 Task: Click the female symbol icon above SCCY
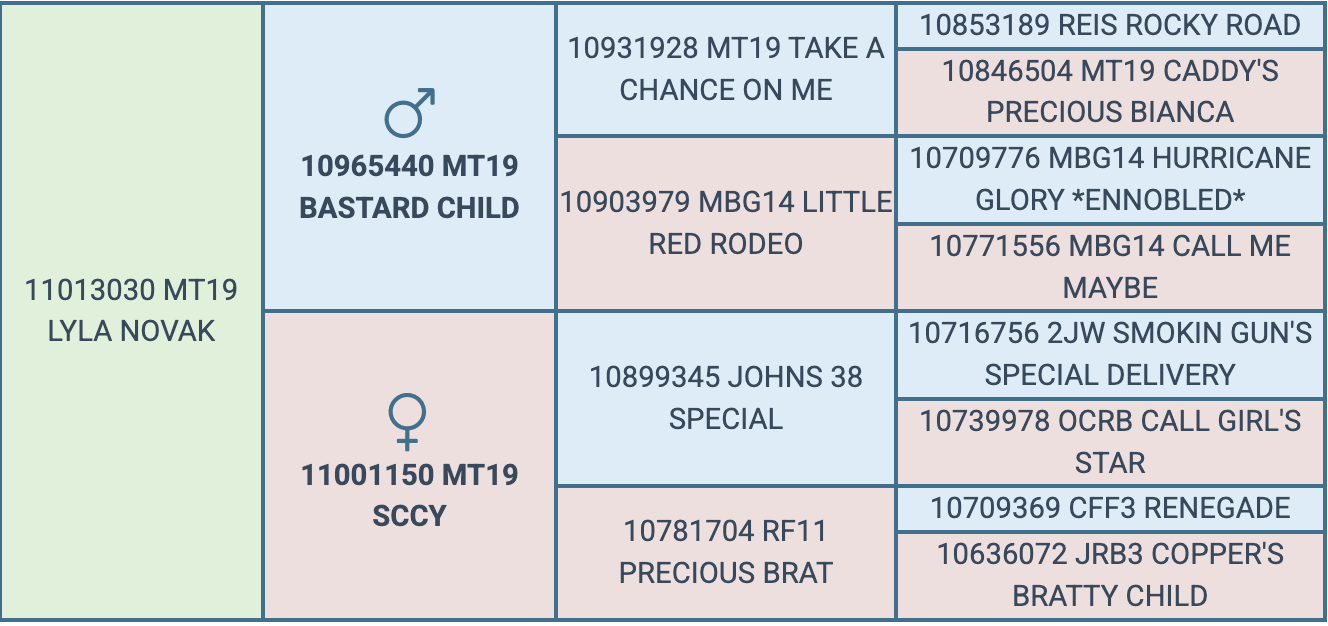click(x=407, y=421)
